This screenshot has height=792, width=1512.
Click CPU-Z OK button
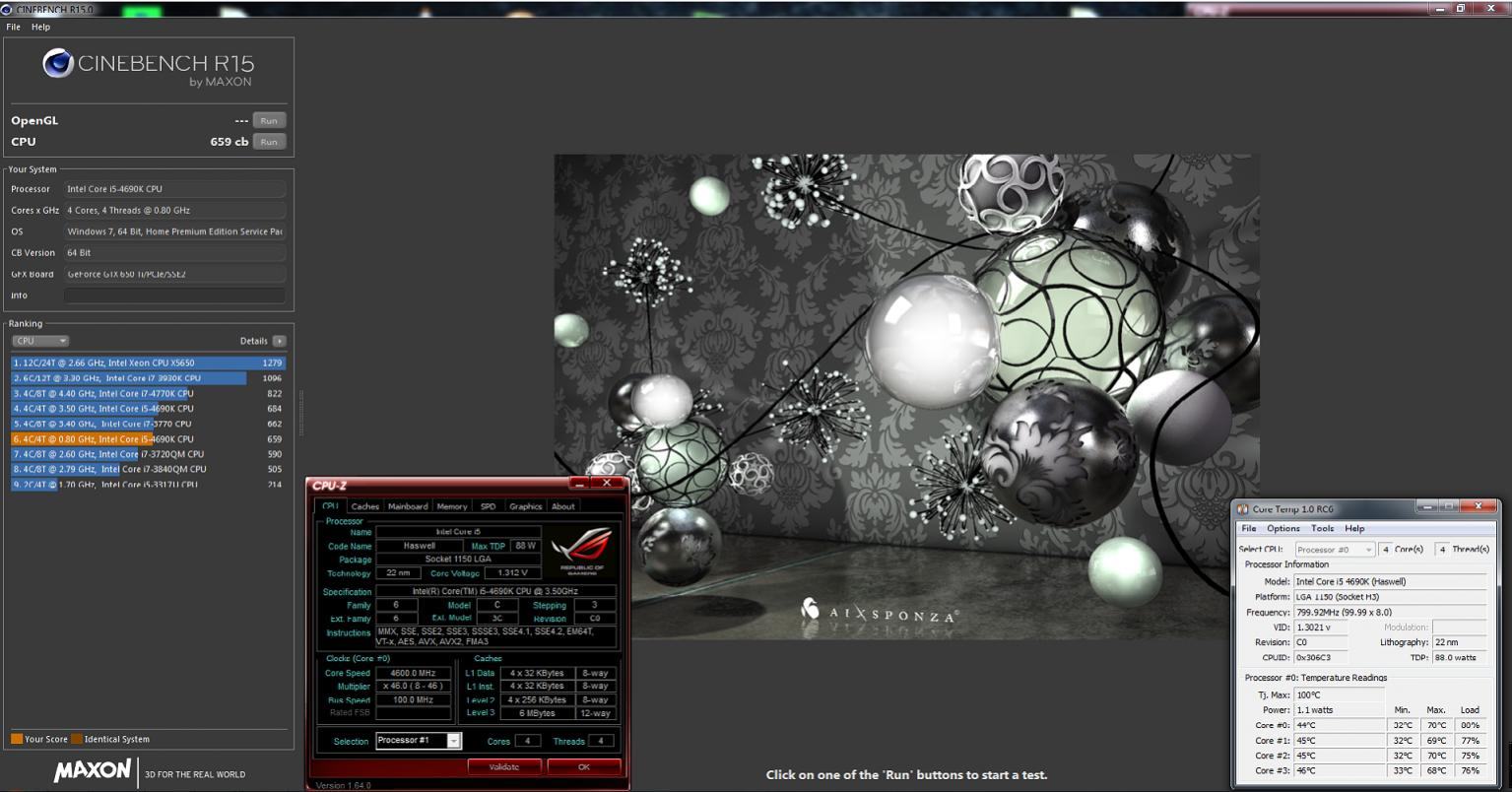click(584, 766)
